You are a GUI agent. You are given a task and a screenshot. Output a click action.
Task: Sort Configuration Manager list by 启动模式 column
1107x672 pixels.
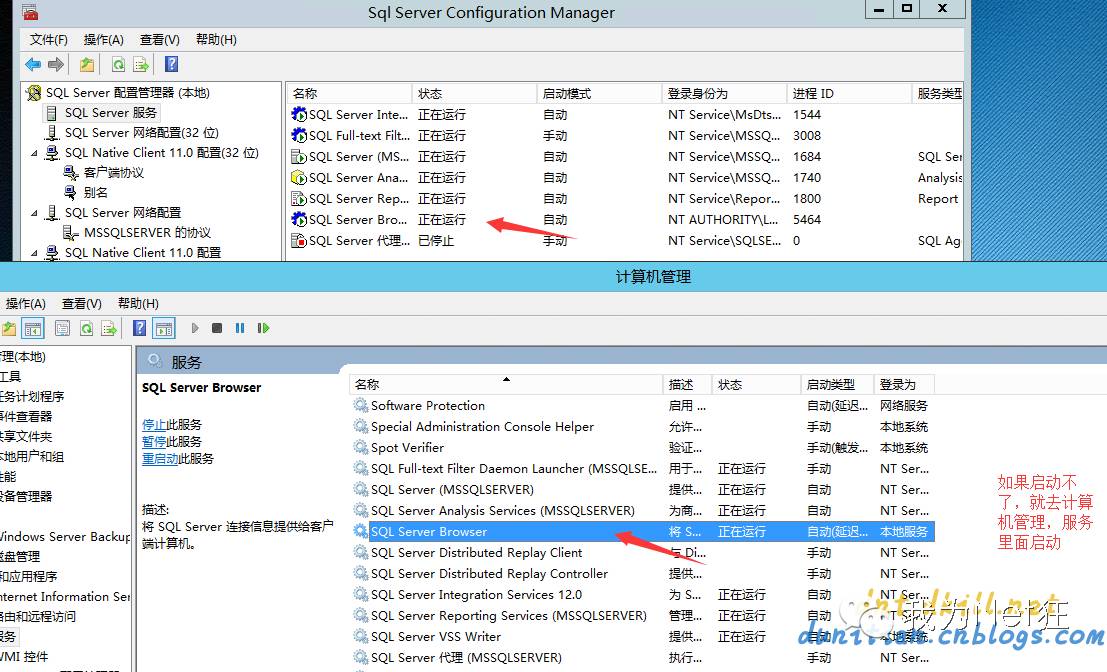point(599,94)
